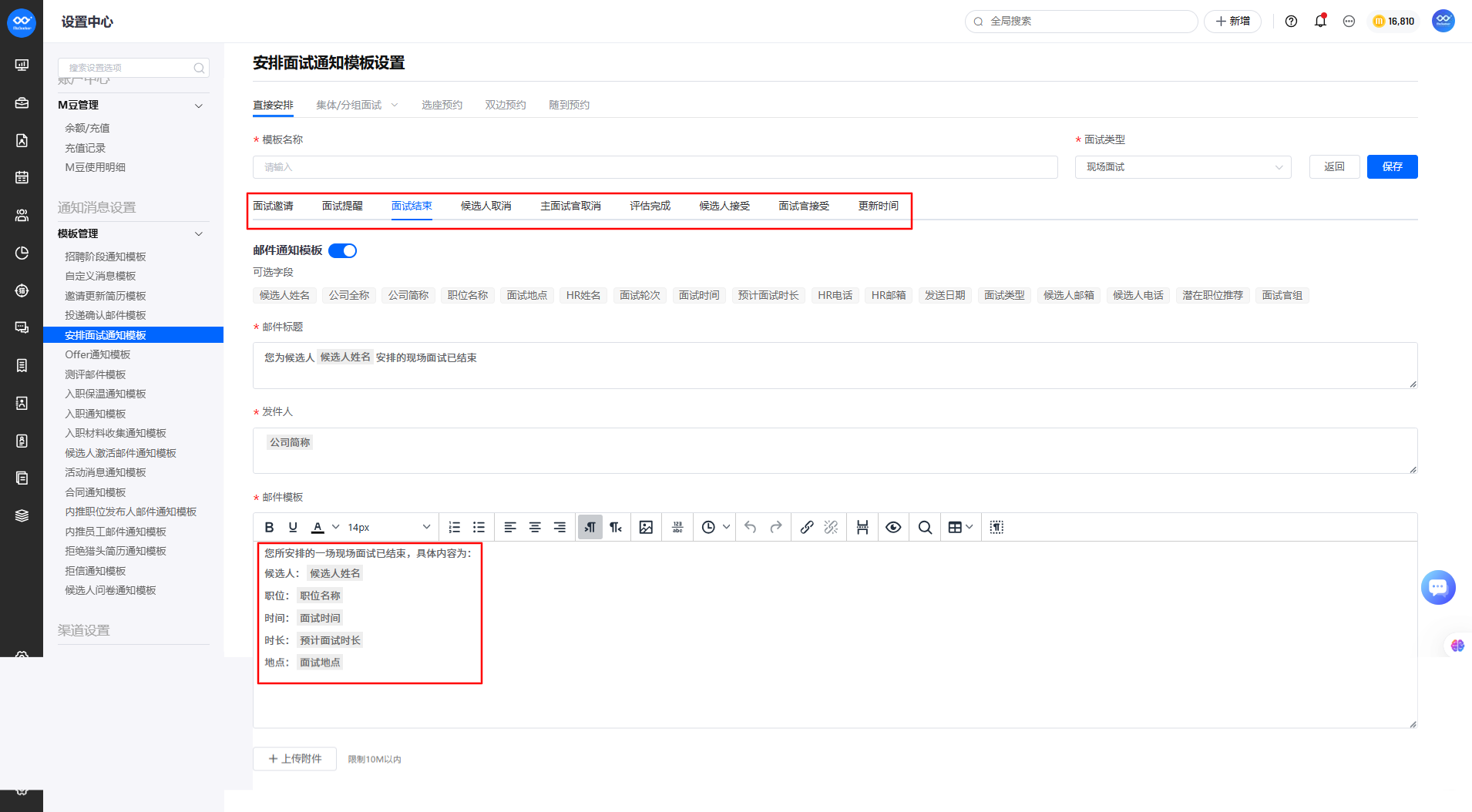Open 拒信通知模板 in sidebar
Image resolution: width=1472 pixels, height=812 pixels.
pyautogui.click(x=96, y=572)
